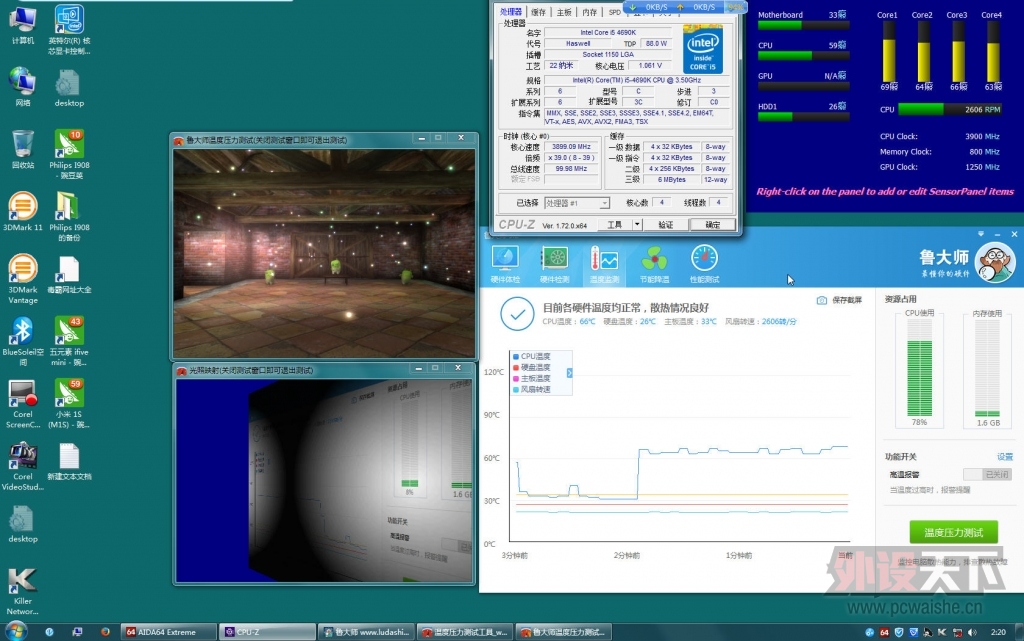This screenshot has height=641, width=1024.
Task: Switch to 鲁大师 www.ludashi taskbar item
Action: pos(367,632)
